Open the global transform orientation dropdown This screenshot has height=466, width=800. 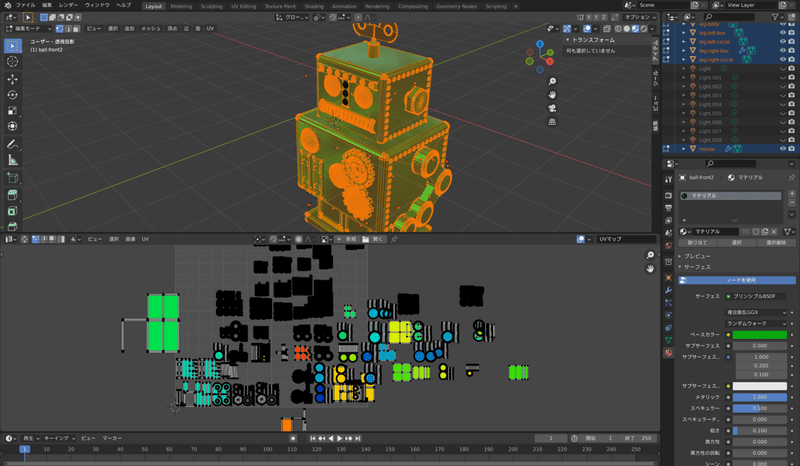coord(292,17)
